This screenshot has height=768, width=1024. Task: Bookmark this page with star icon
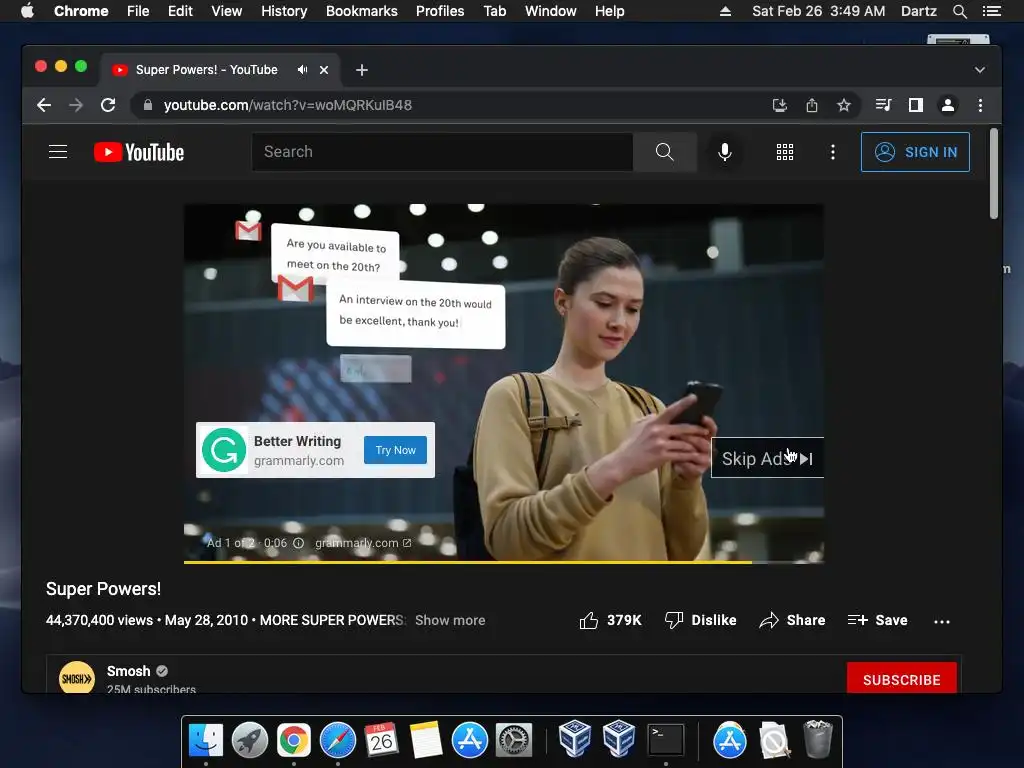[843, 105]
